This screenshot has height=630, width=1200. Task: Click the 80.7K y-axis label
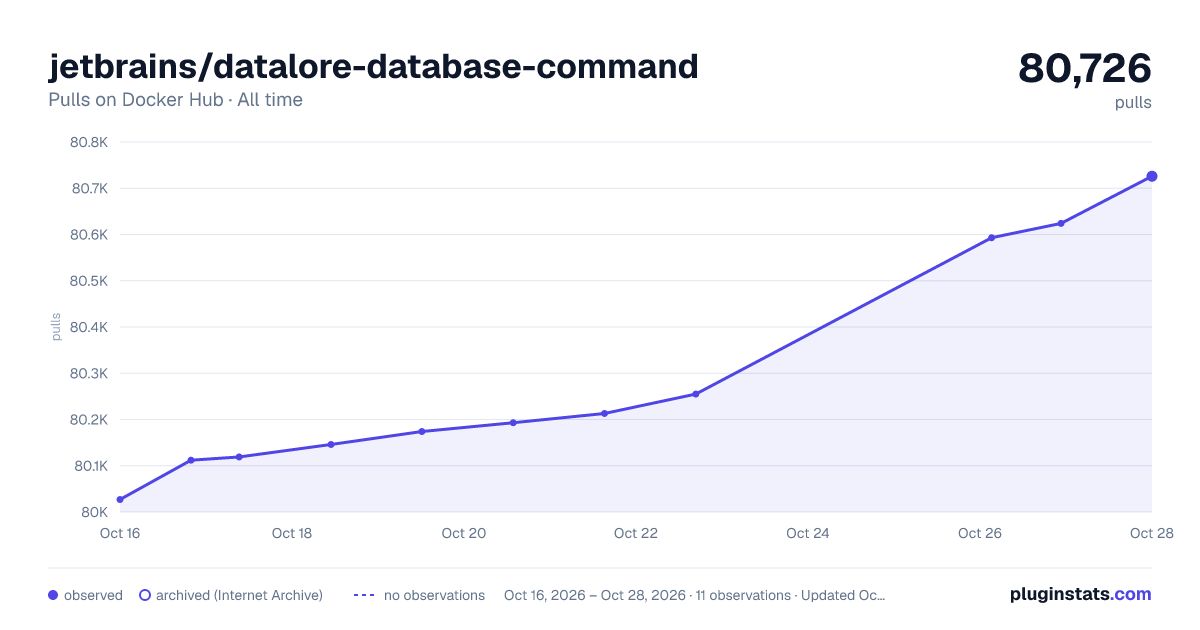(x=88, y=188)
